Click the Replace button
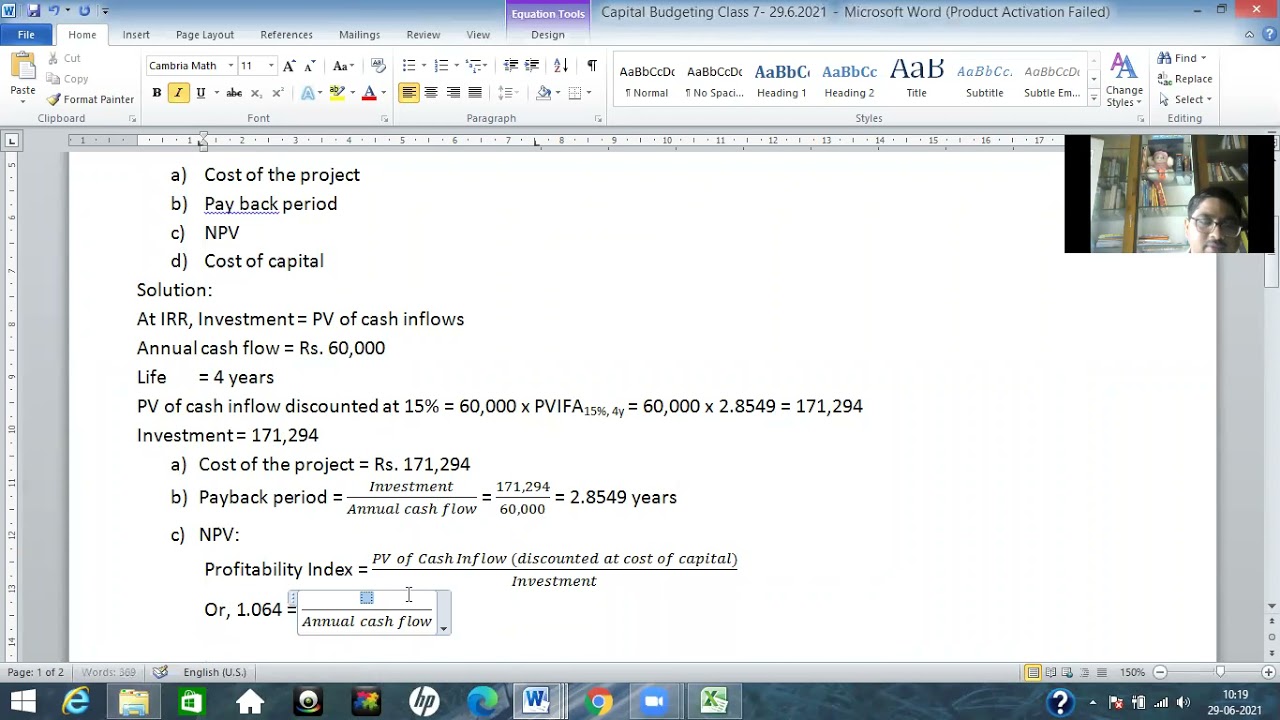Screen dimensions: 1280x720 pyautogui.click(x=1185, y=79)
